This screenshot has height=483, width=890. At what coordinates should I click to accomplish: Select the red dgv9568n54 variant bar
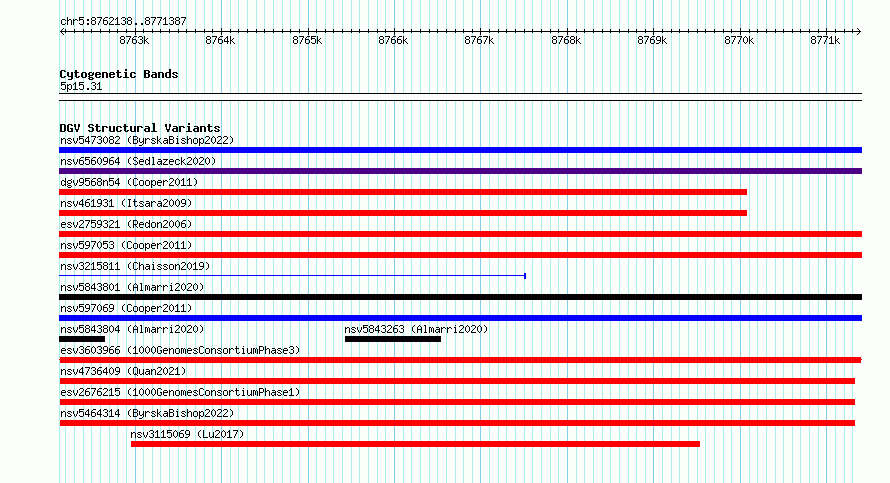click(403, 192)
